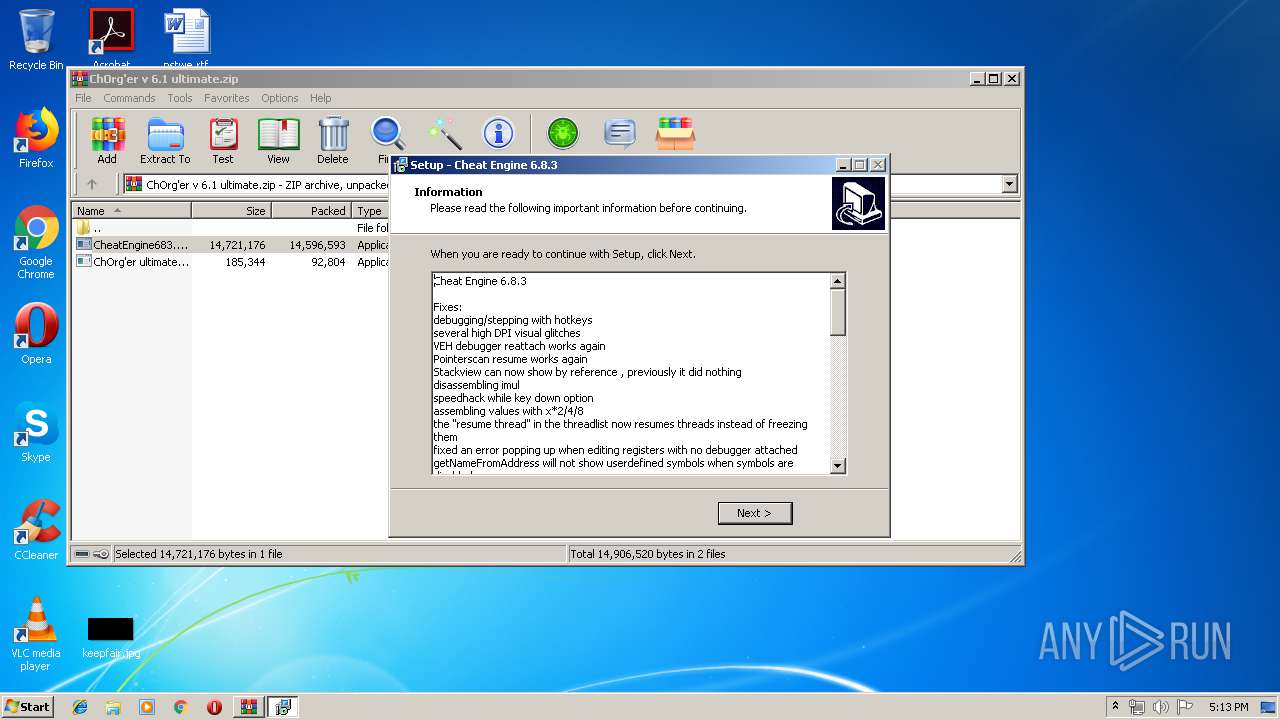Select the Opera desktop icon
The image size is (1280, 720).
[36, 334]
